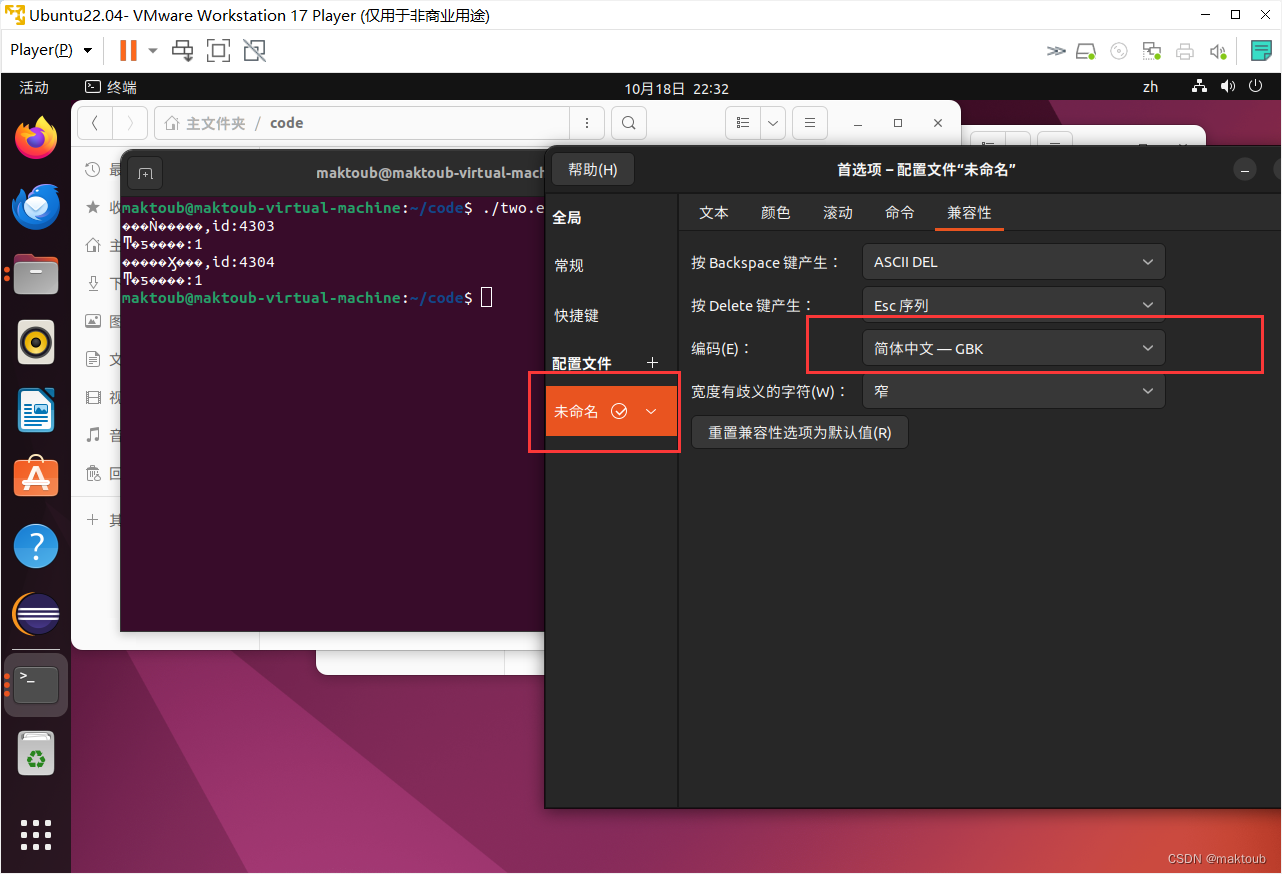
Task: Open the 帮助(H) menu
Action: (x=592, y=168)
